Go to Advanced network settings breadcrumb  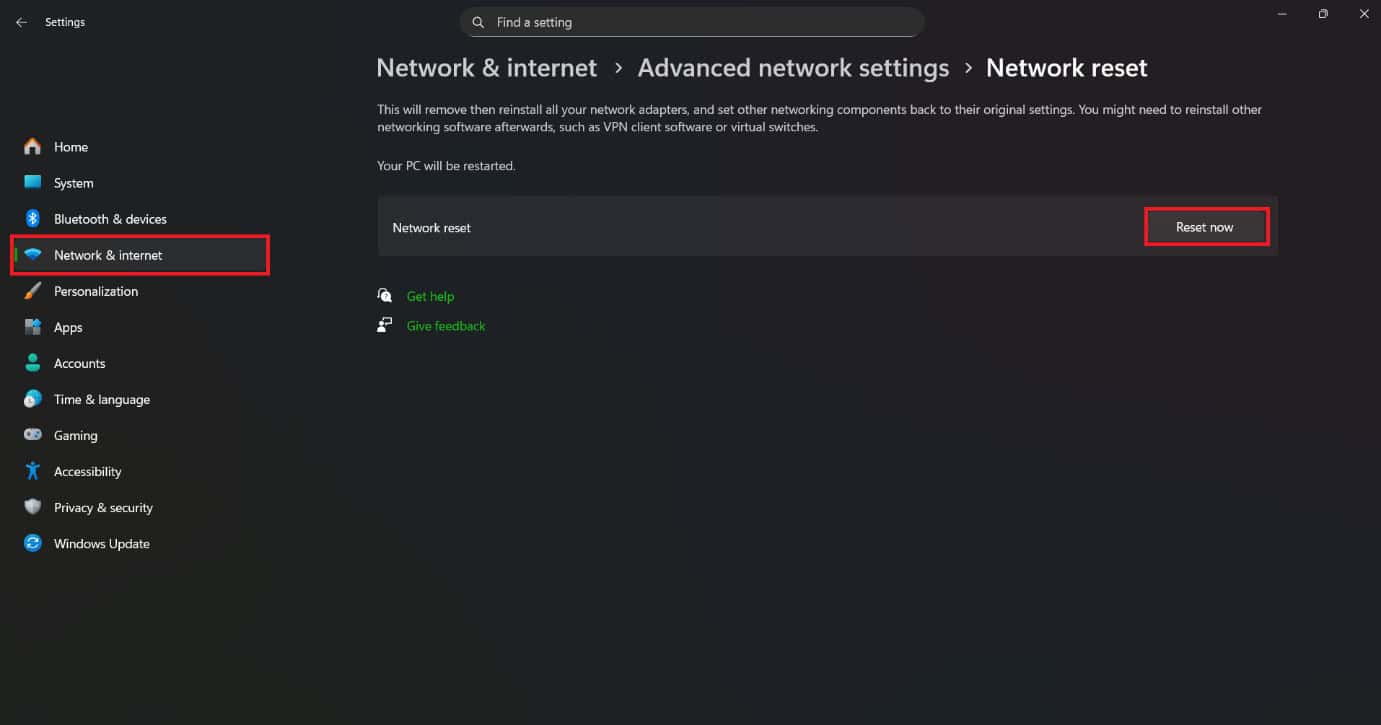[793, 68]
